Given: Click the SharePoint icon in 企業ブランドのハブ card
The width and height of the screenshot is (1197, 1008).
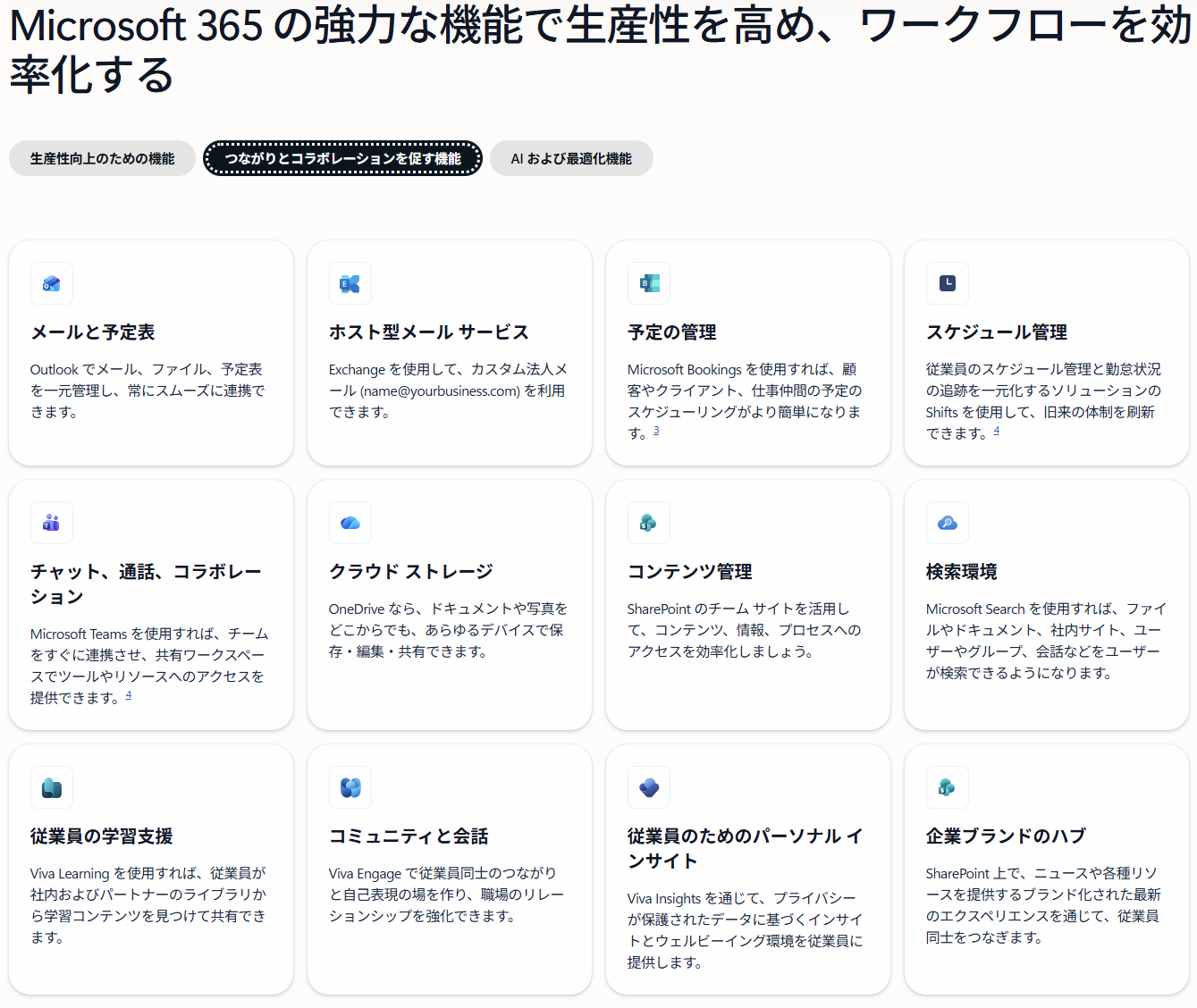Looking at the screenshot, I should 948,787.
